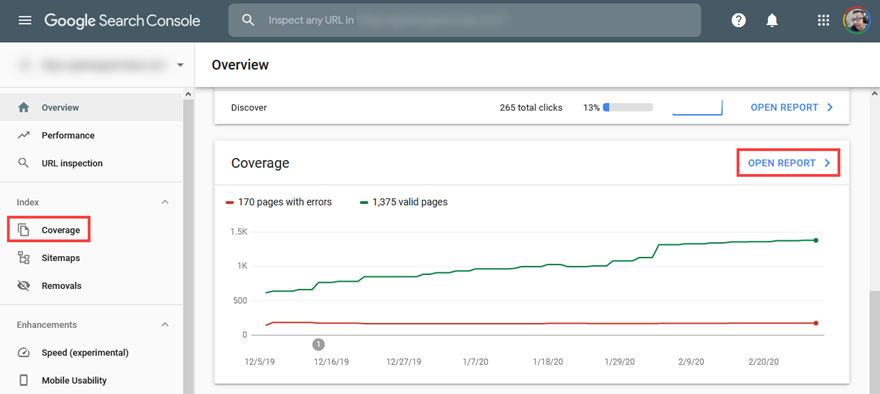The height and width of the screenshot is (394, 880).
Task: Open the notifications bell
Action: click(x=772, y=21)
